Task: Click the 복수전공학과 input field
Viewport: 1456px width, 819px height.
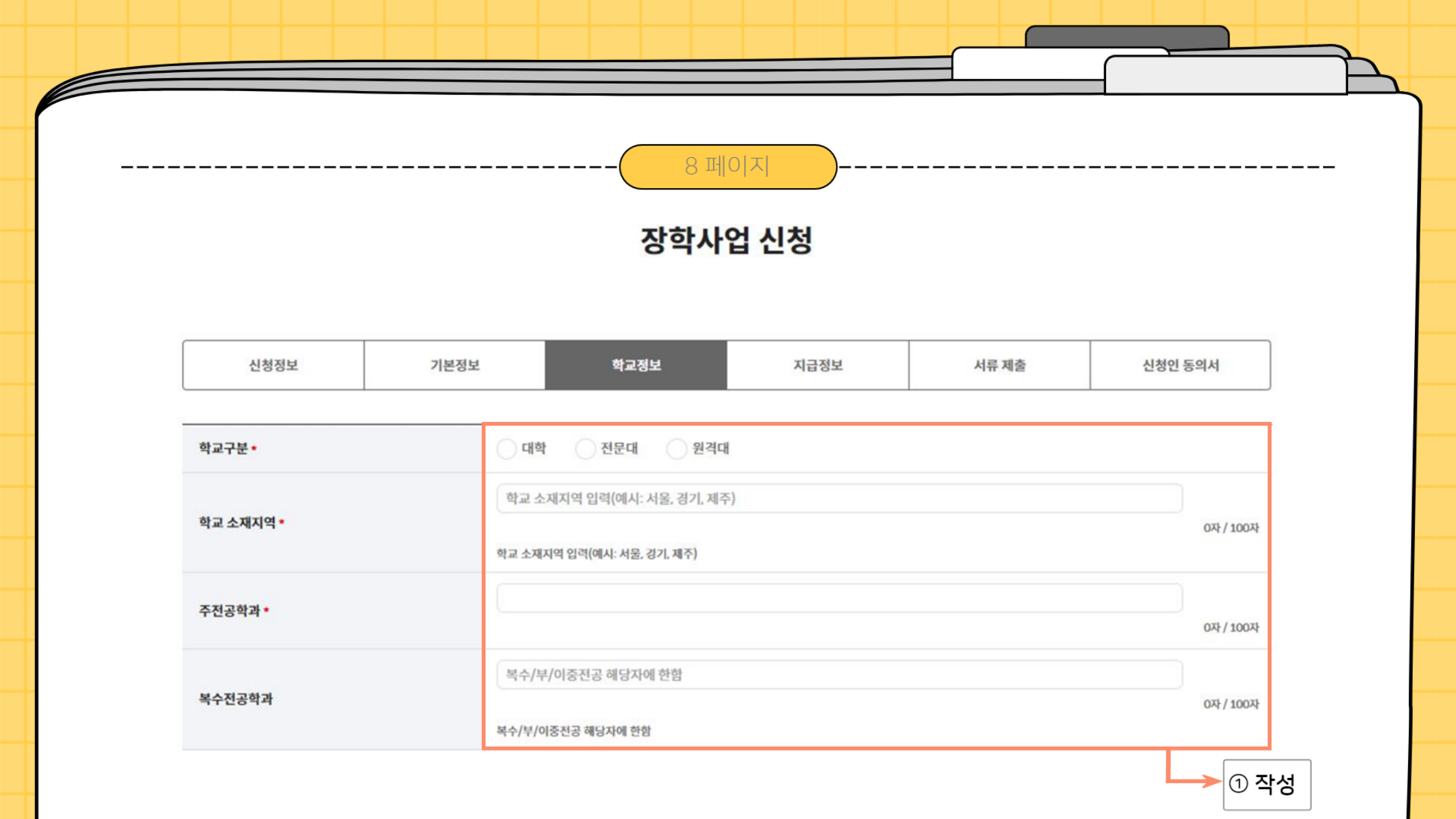Action: pyautogui.click(x=839, y=675)
